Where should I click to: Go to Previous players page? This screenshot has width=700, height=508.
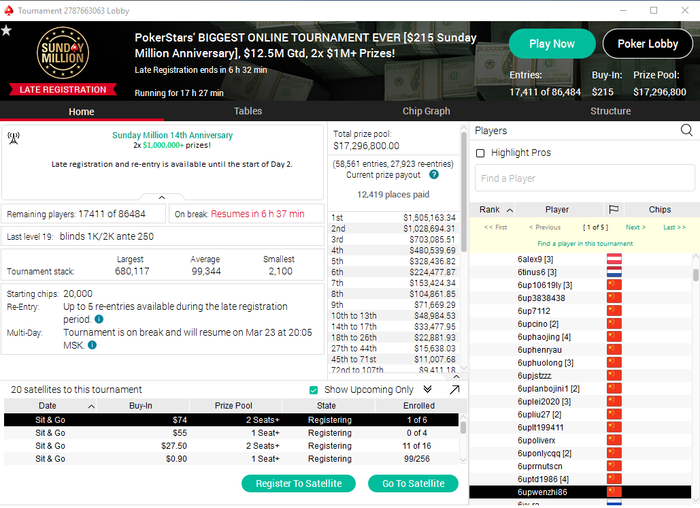pyautogui.click(x=545, y=227)
